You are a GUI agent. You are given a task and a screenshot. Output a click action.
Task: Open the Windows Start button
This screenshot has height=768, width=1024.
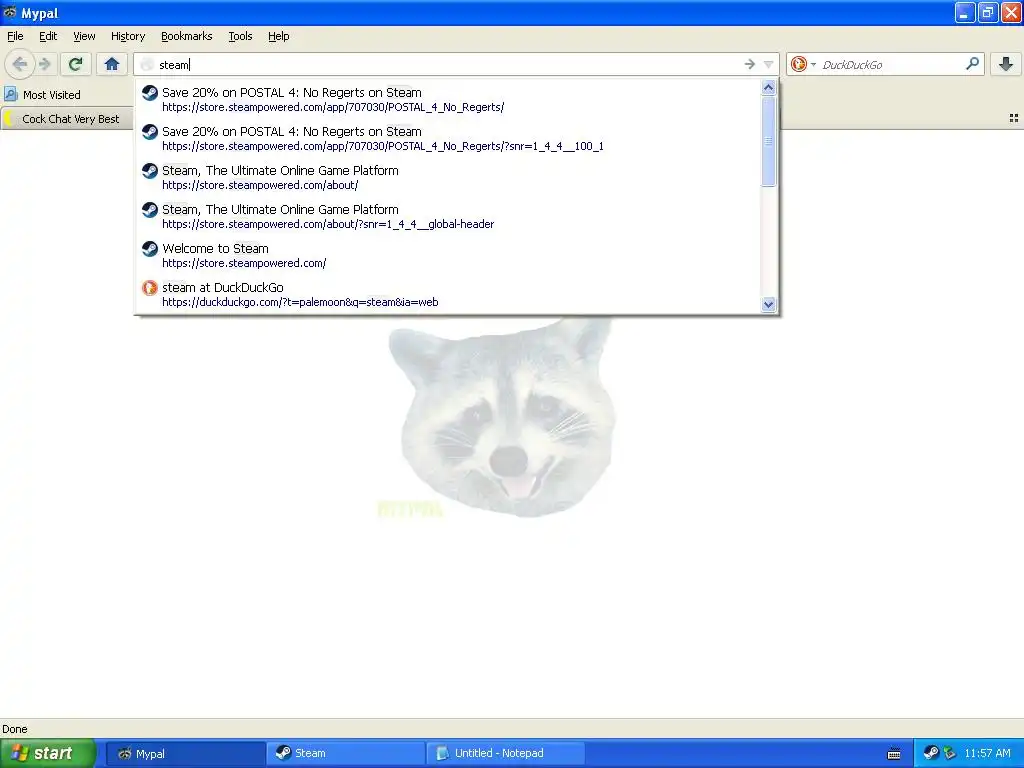48,753
